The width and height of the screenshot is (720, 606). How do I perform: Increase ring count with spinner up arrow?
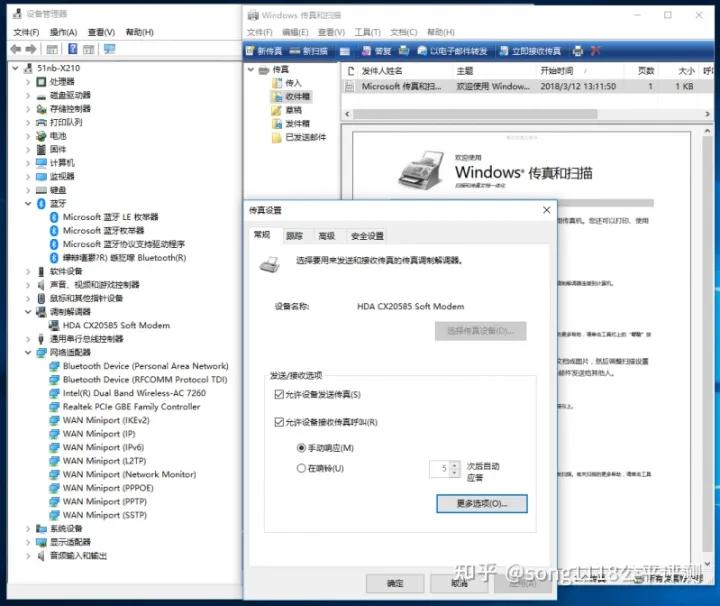coord(455,465)
